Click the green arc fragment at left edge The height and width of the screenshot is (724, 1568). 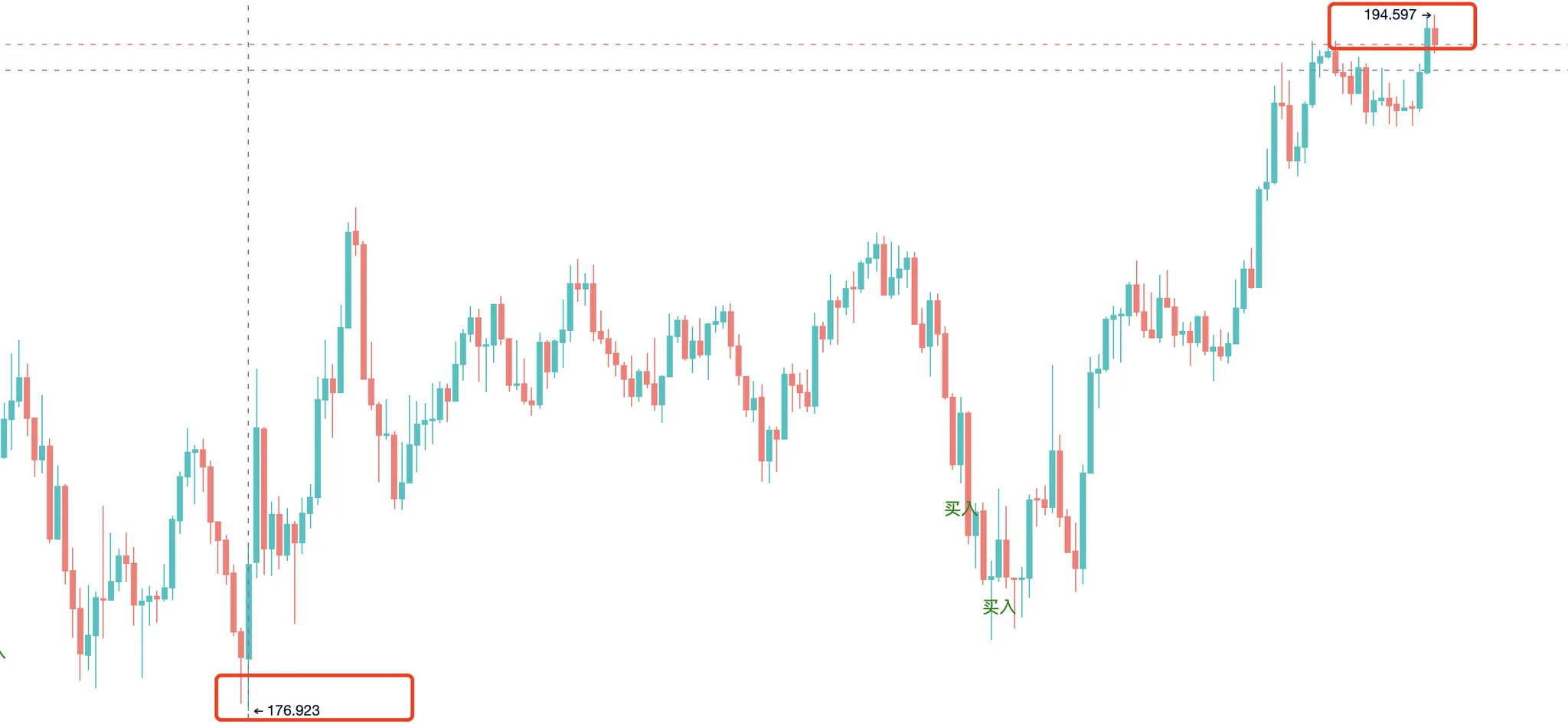click(x=2, y=653)
